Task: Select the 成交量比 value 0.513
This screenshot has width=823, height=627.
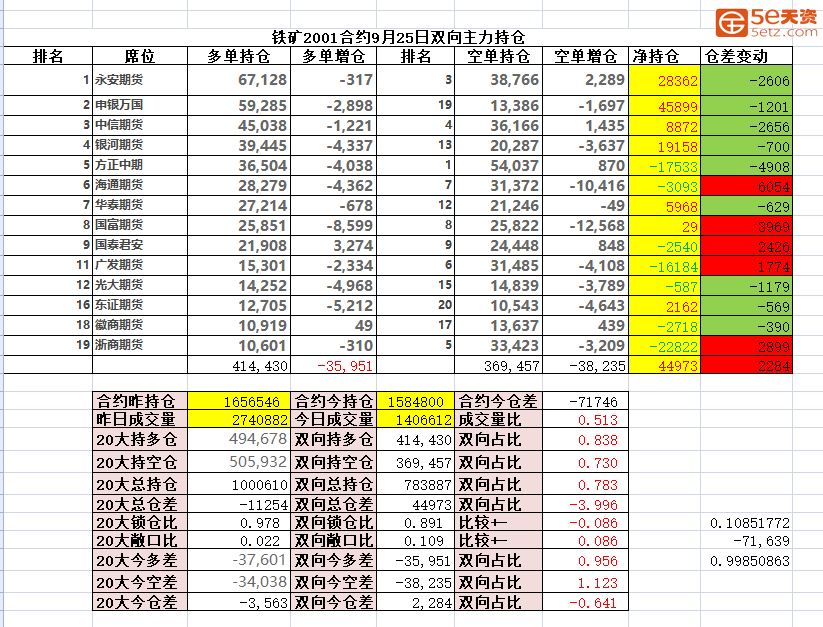Action: point(585,419)
